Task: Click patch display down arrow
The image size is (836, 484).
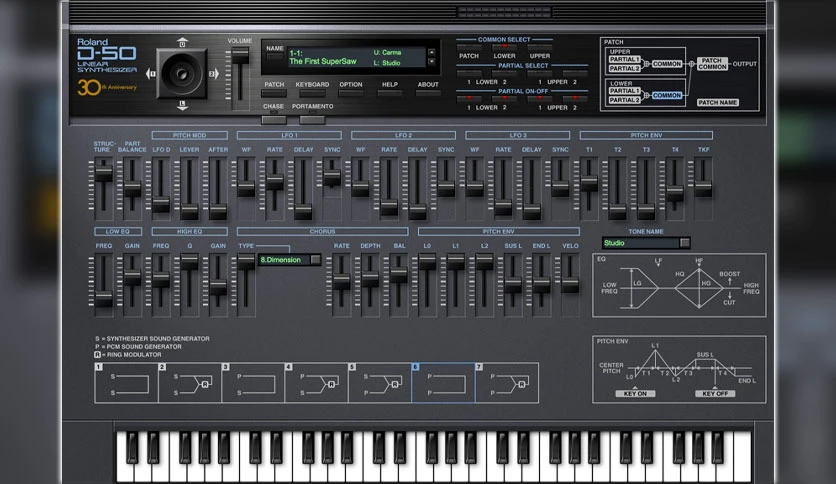Action: coord(431,62)
